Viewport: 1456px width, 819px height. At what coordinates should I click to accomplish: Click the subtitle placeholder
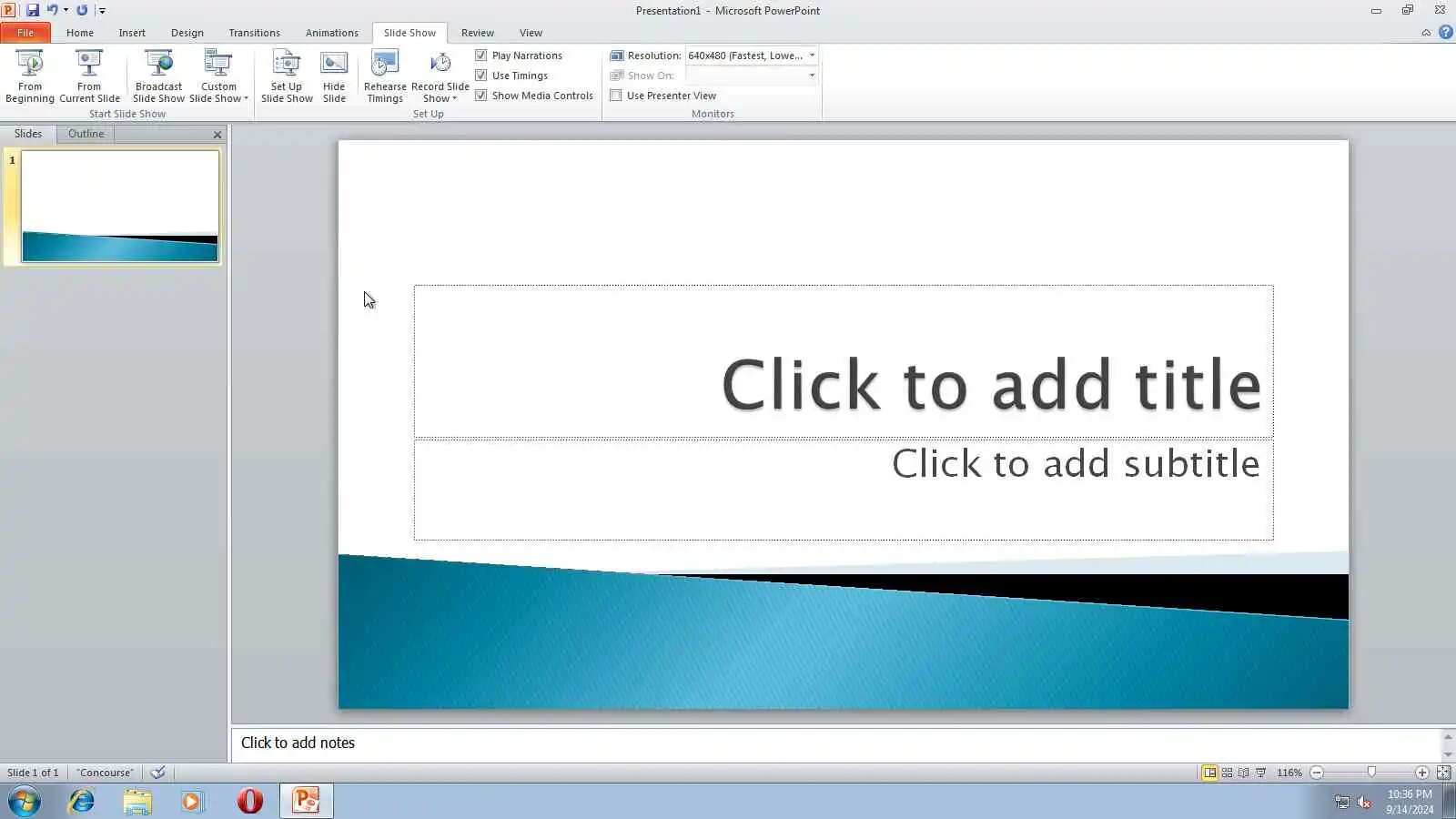click(844, 490)
